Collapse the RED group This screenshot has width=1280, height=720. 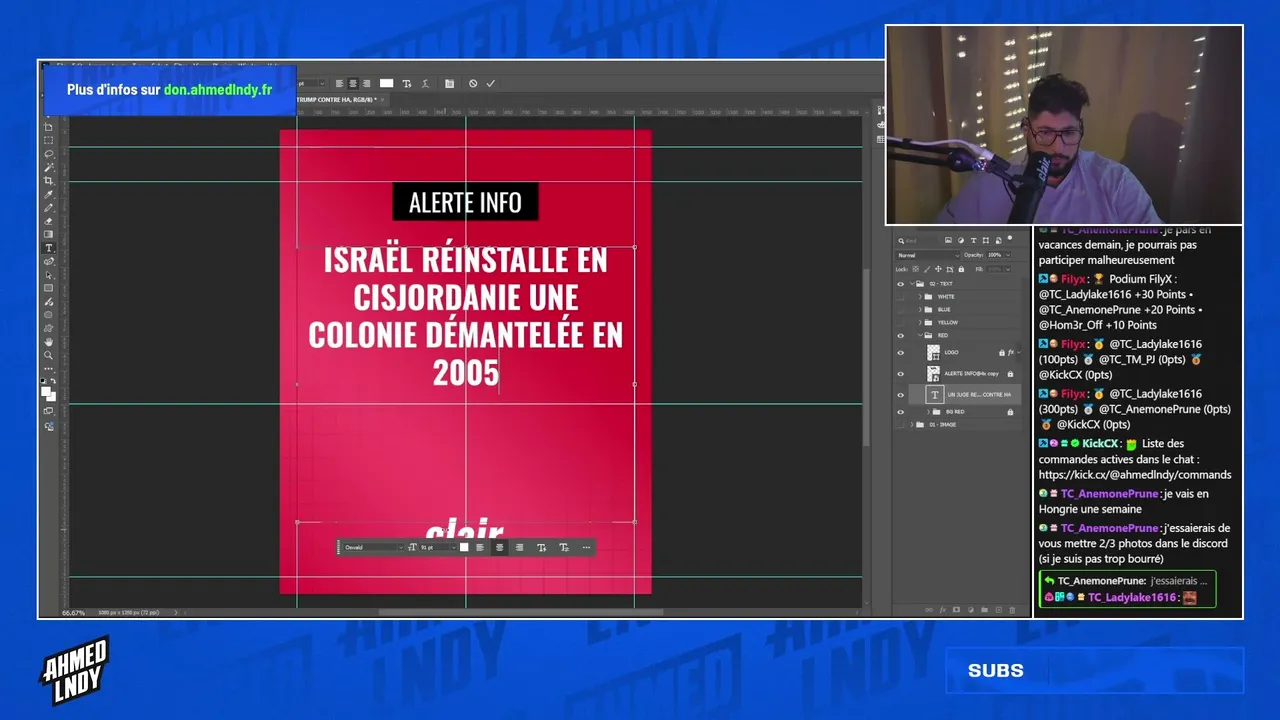coord(920,336)
